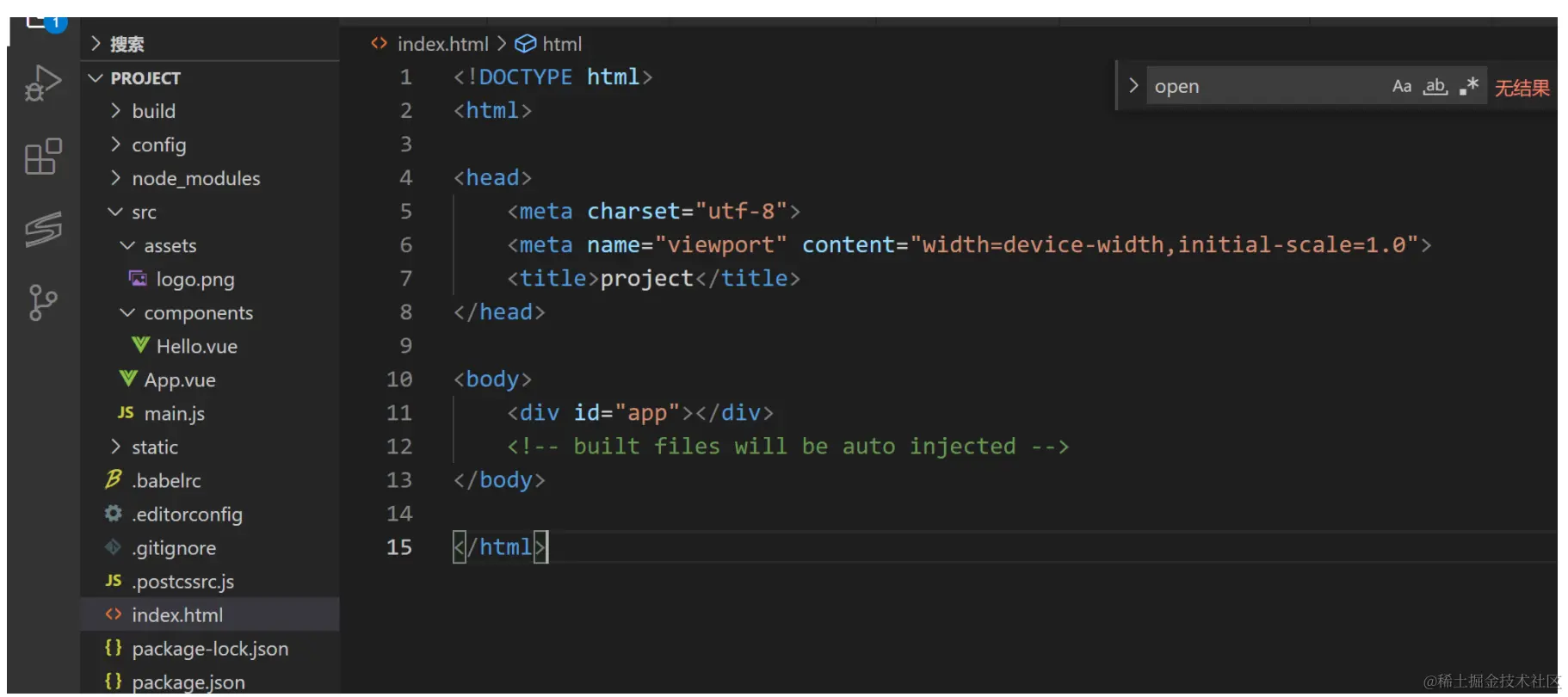Click the Babel icon beside .babelrc

(113, 479)
